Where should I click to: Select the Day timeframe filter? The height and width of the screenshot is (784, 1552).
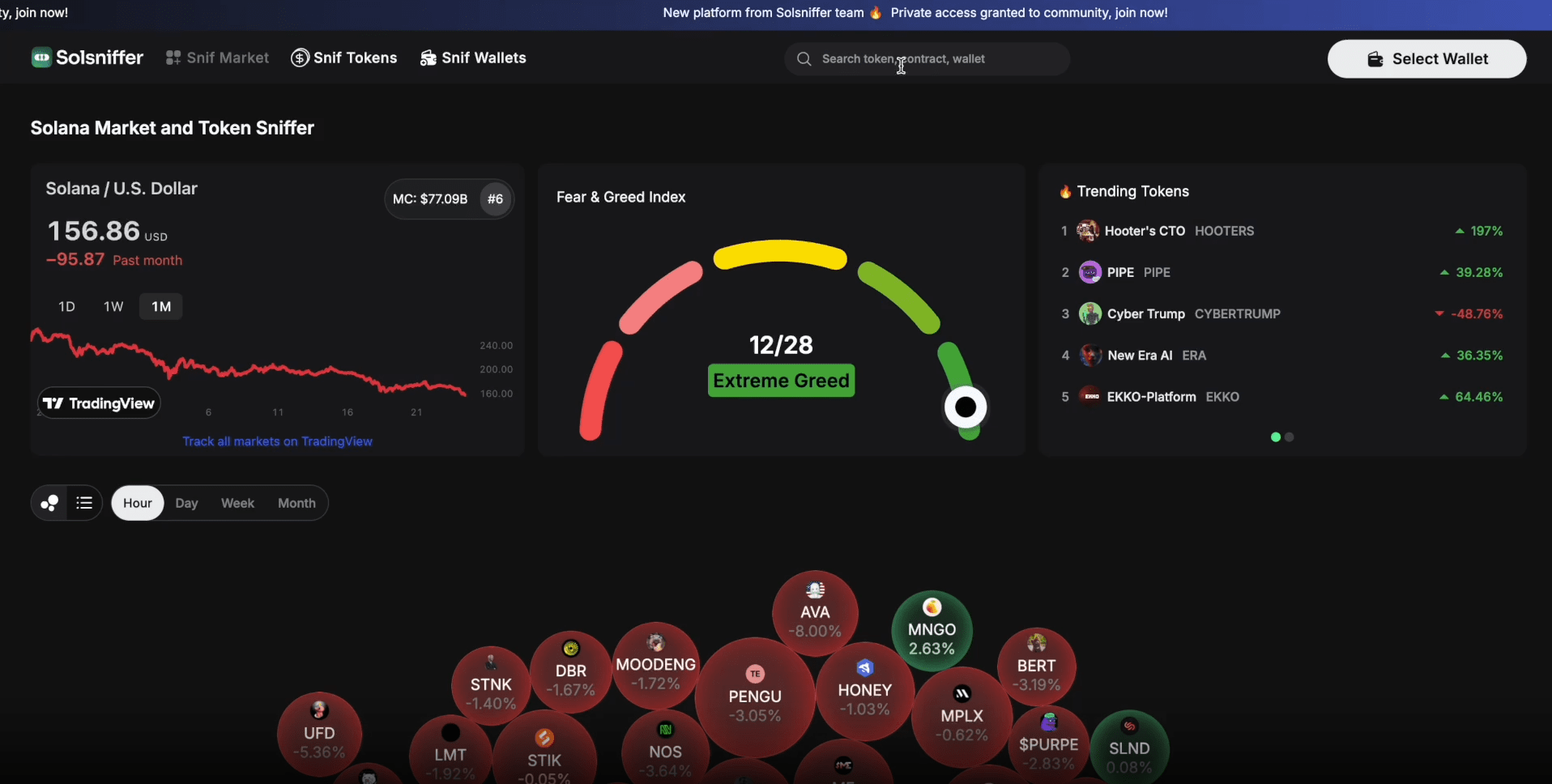[186, 503]
